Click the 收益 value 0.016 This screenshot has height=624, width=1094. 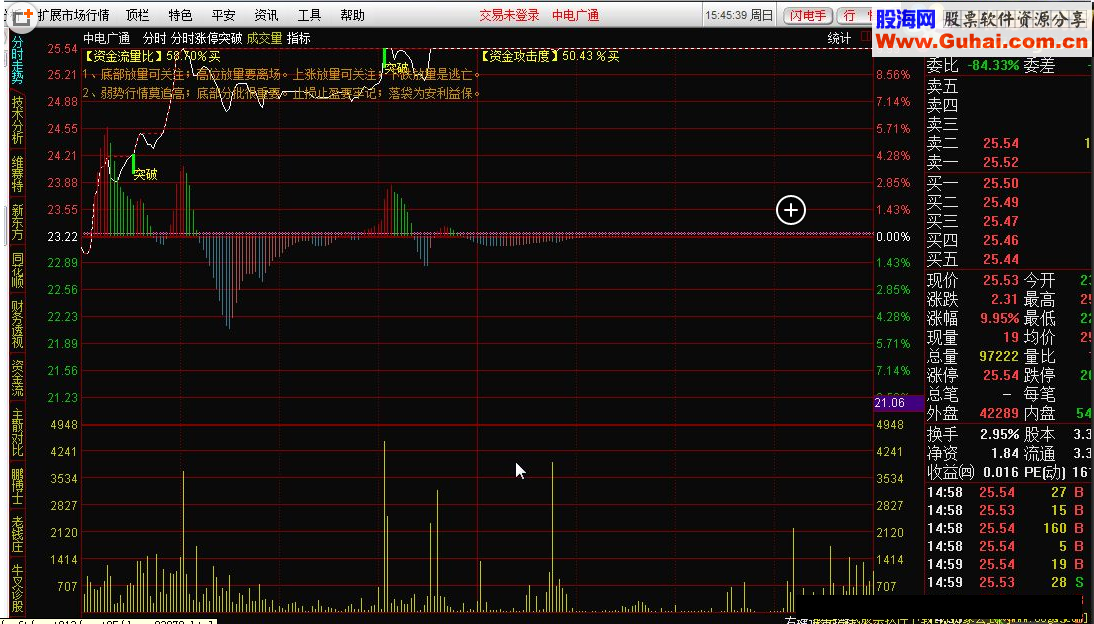pos(1001,473)
